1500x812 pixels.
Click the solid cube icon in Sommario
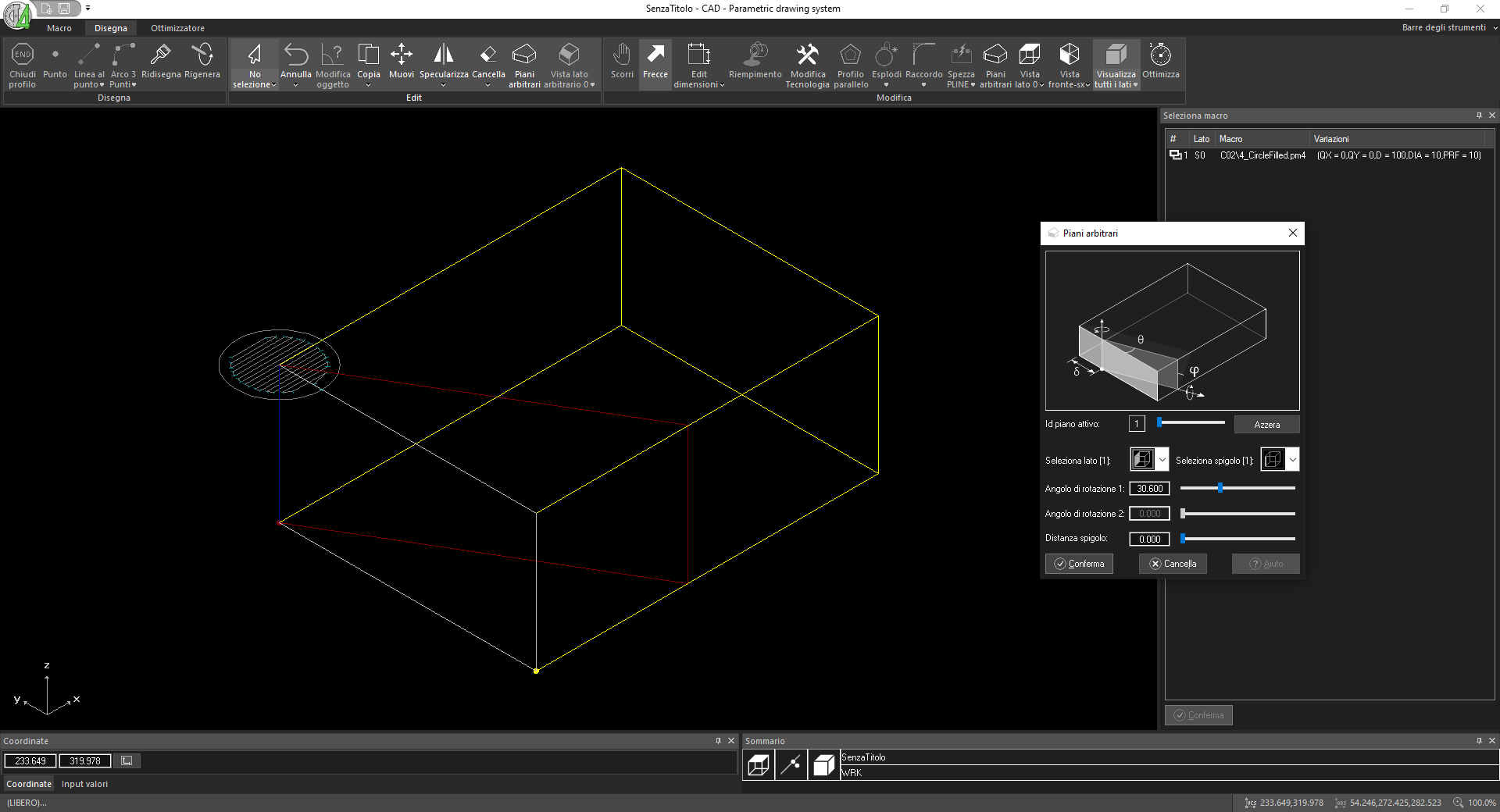823,765
